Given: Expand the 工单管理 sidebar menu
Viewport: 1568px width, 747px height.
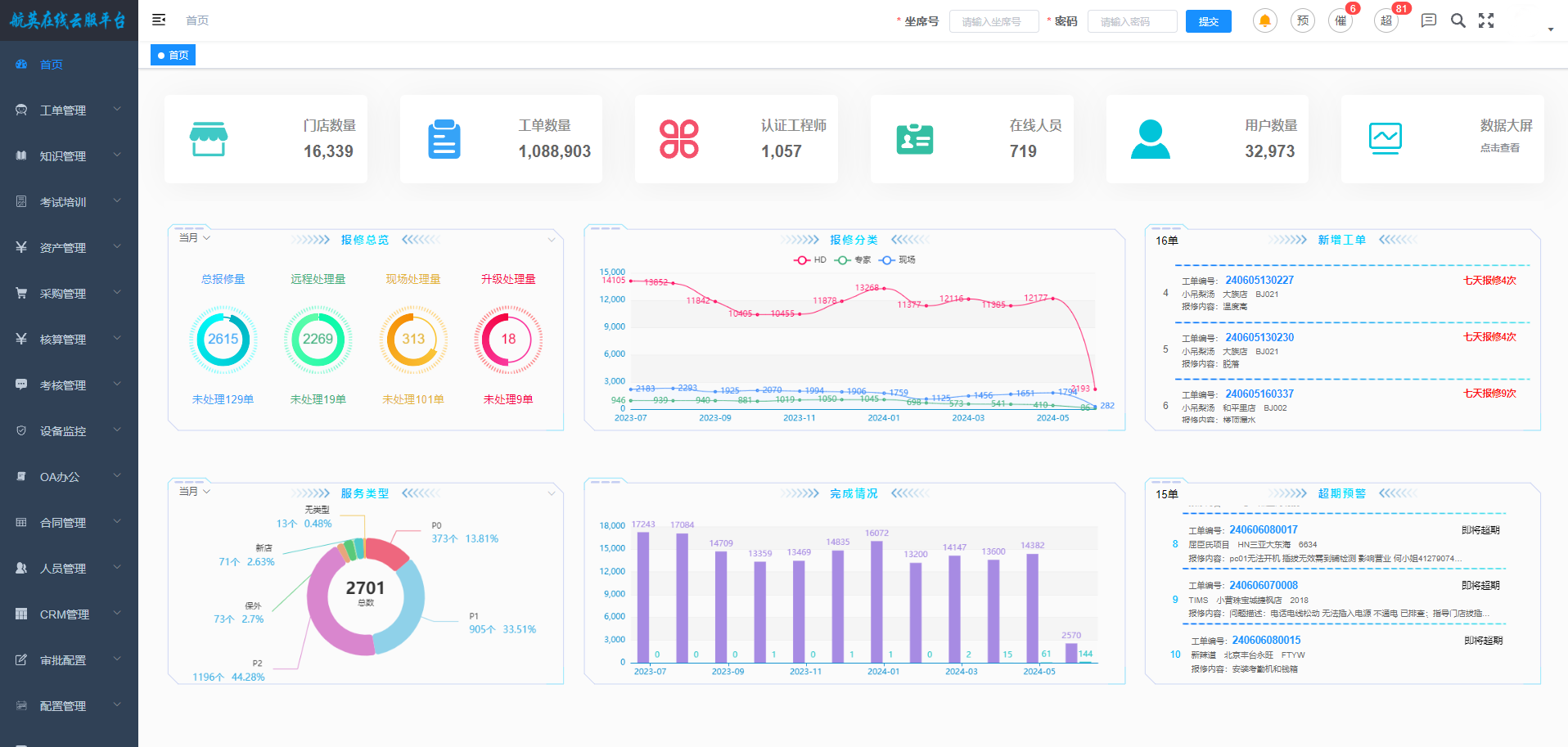Looking at the screenshot, I should [69, 110].
